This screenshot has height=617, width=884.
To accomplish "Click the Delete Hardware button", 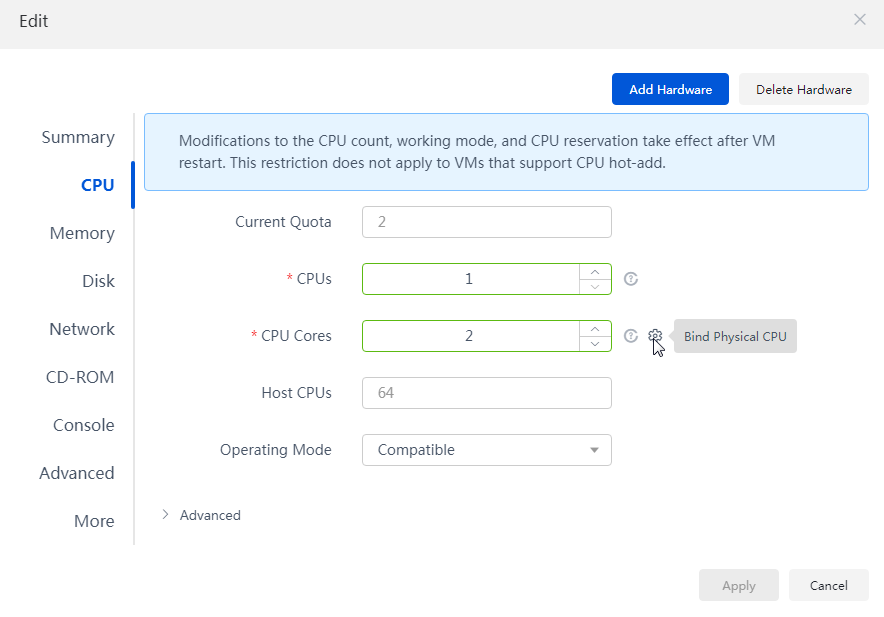I will pos(803,89).
